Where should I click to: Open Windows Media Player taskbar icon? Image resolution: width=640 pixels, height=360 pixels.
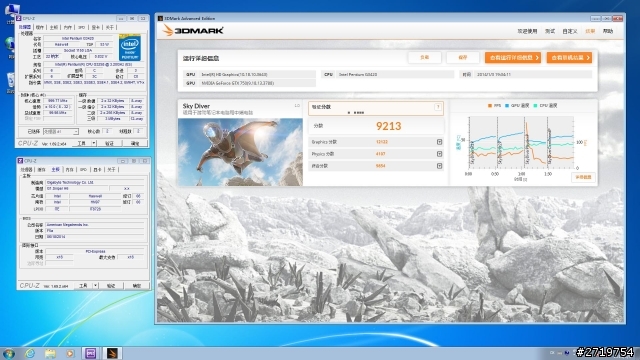[x=70, y=353]
